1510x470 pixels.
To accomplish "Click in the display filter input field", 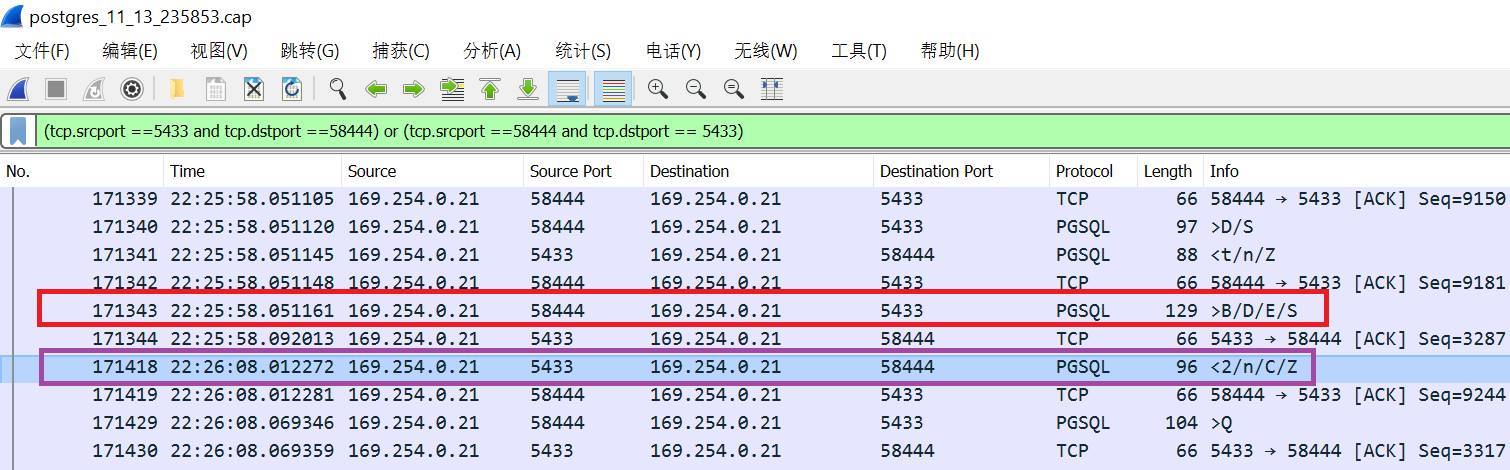I will 900,131.
